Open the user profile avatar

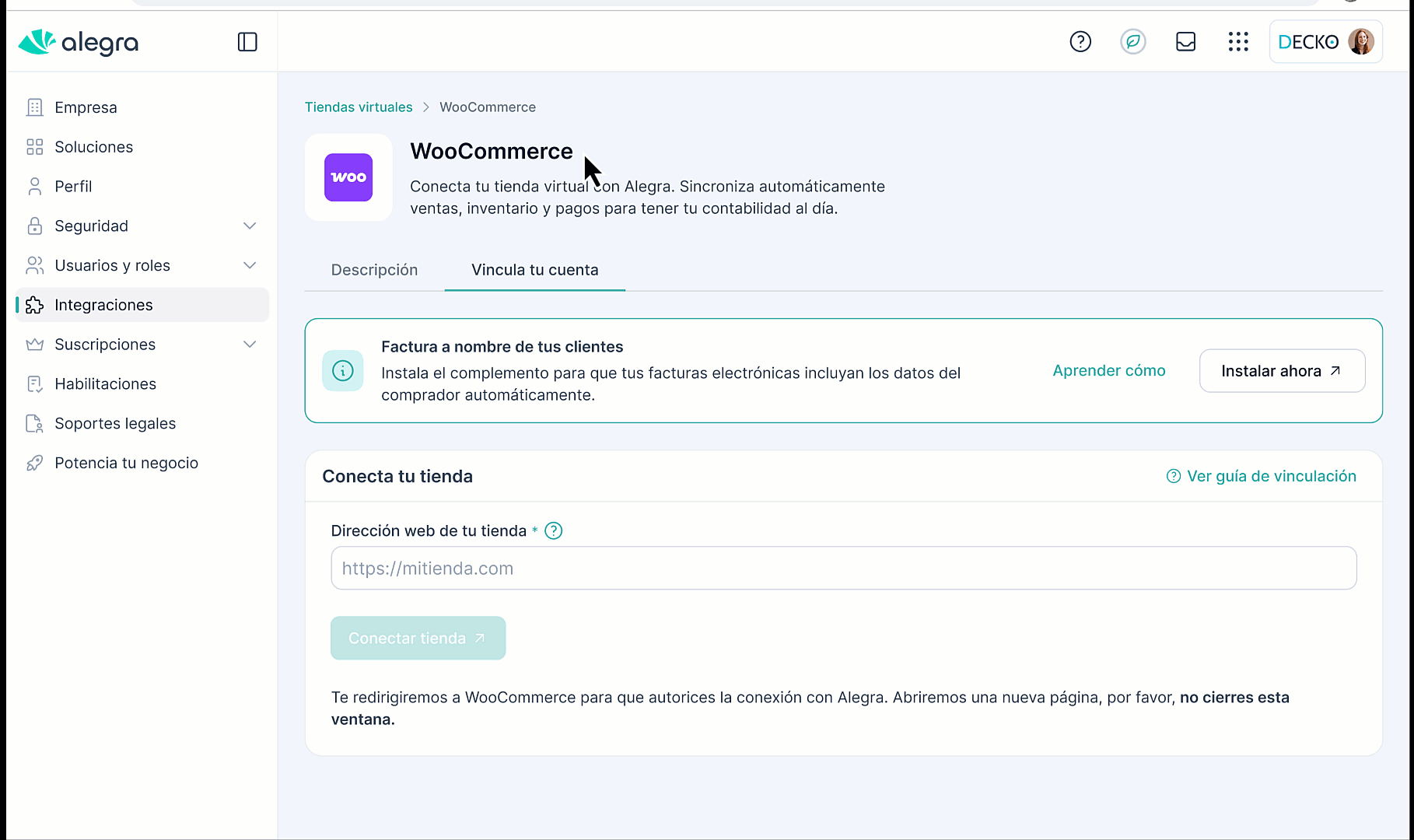point(1361,41)
